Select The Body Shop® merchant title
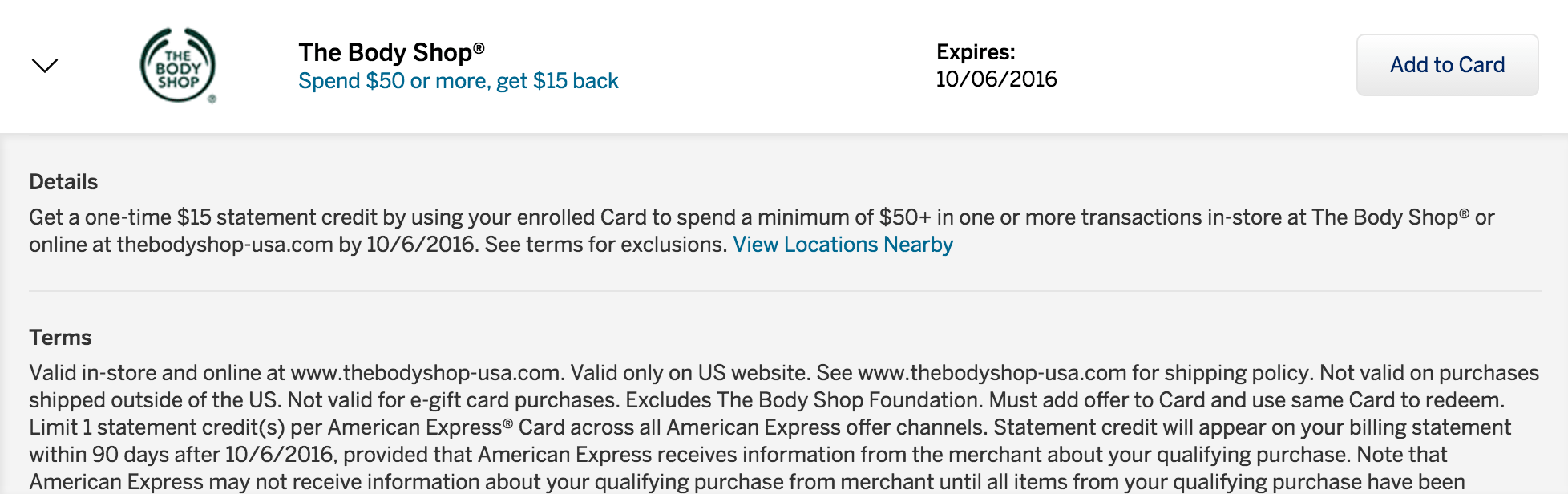Image resolution: width=1568 pixels, height=494 pixels. coord(391,52)
